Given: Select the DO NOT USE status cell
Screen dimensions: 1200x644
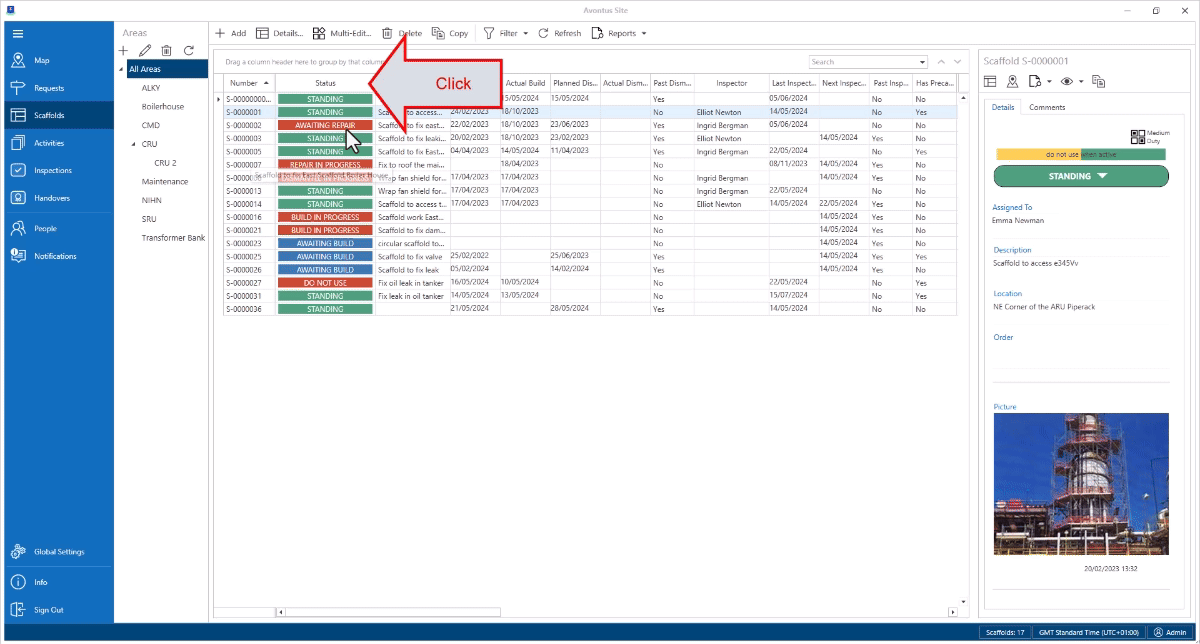Looking at the screenshot, I should (x=325, y=283).
